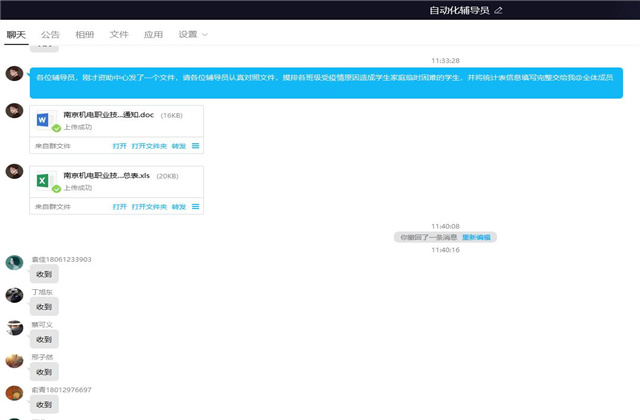
Task: Open the more-options menu icon on the .doc card
Action: coord(196,146)
